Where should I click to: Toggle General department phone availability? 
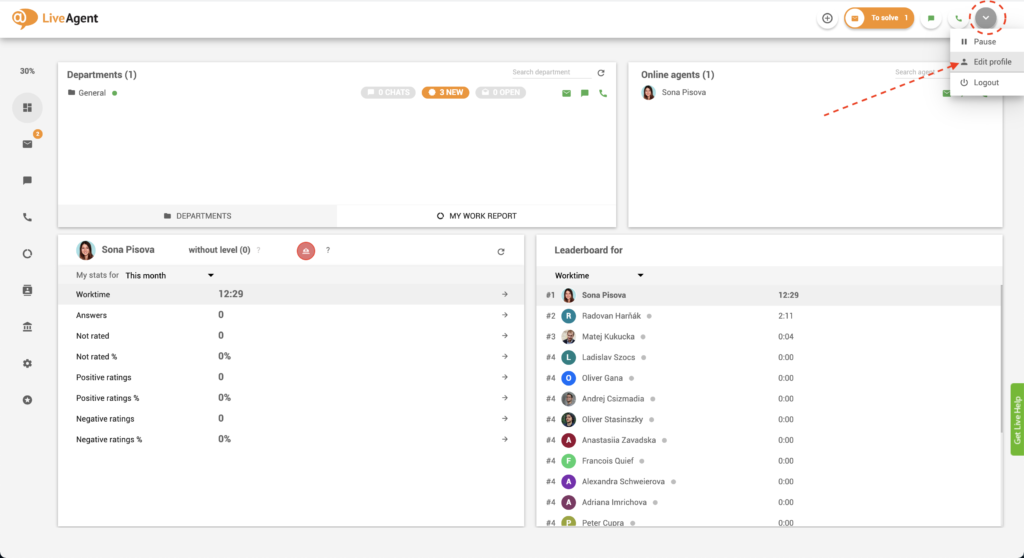point(603,93)
